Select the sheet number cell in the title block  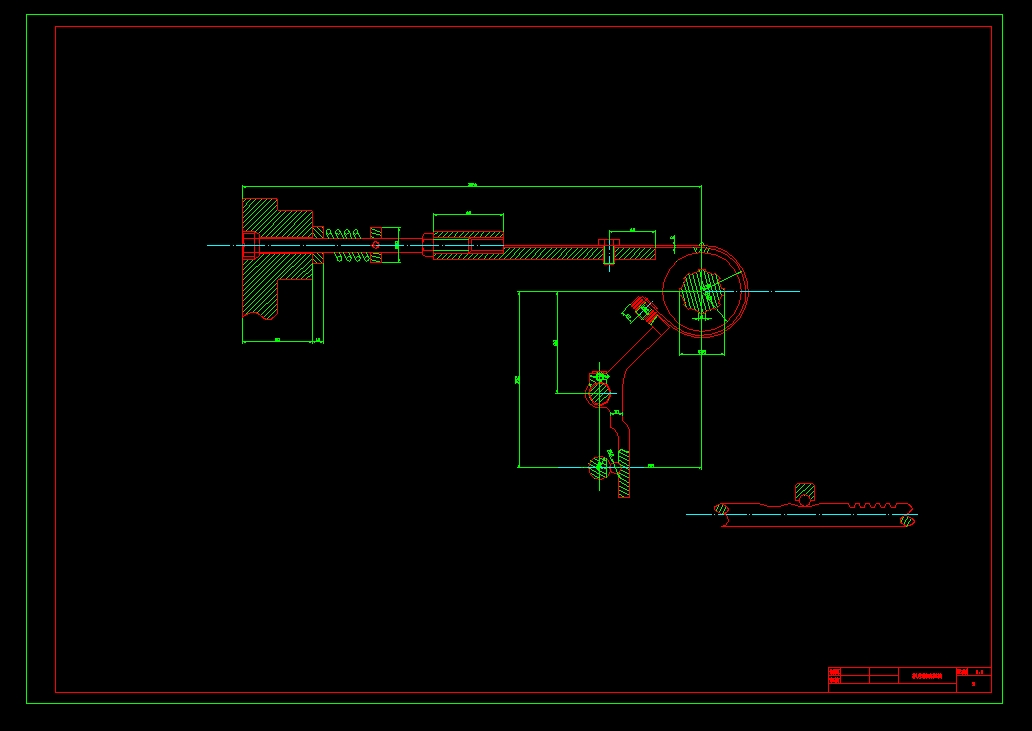[973, 684]
